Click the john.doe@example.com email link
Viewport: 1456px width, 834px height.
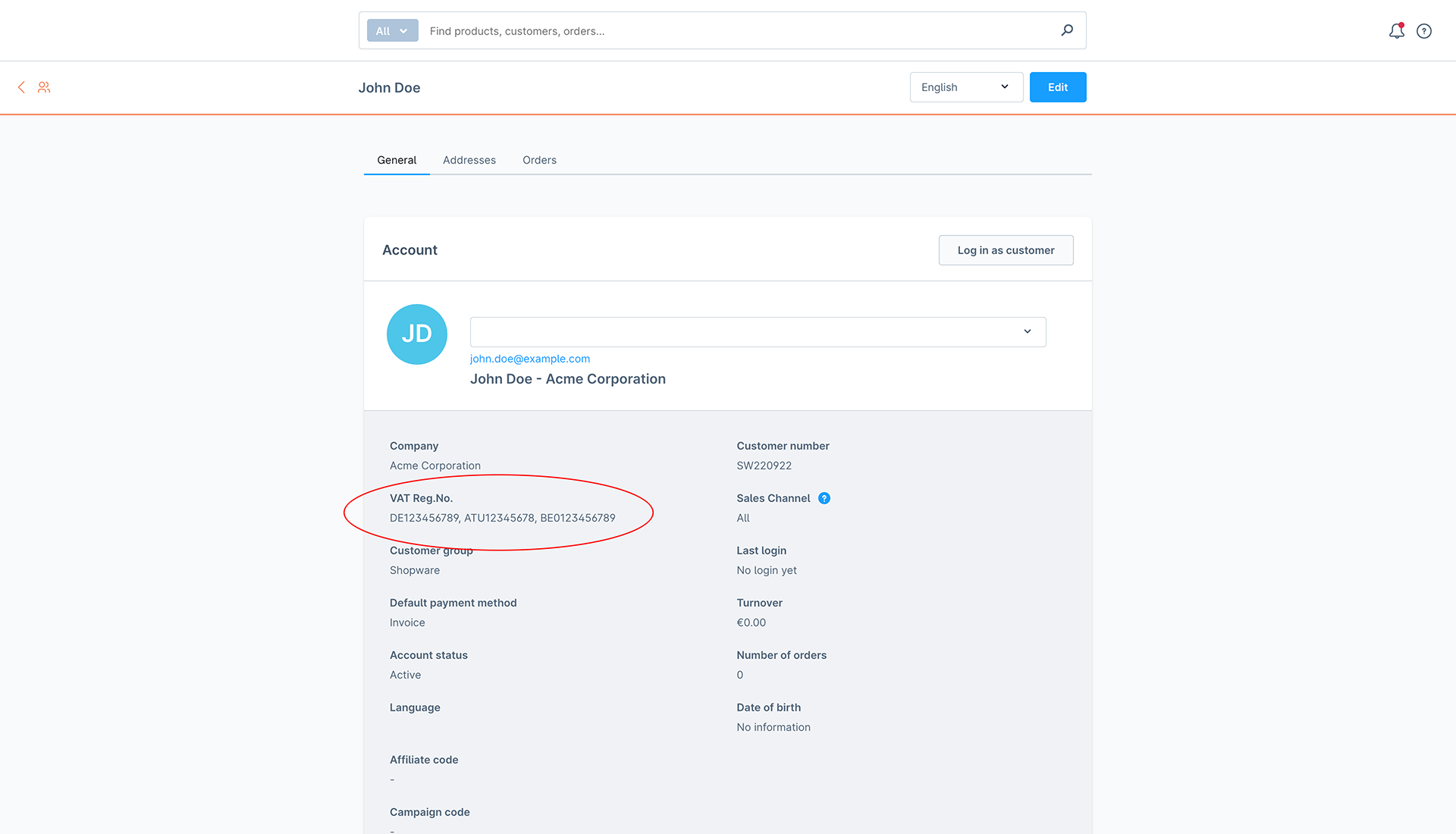530,358
